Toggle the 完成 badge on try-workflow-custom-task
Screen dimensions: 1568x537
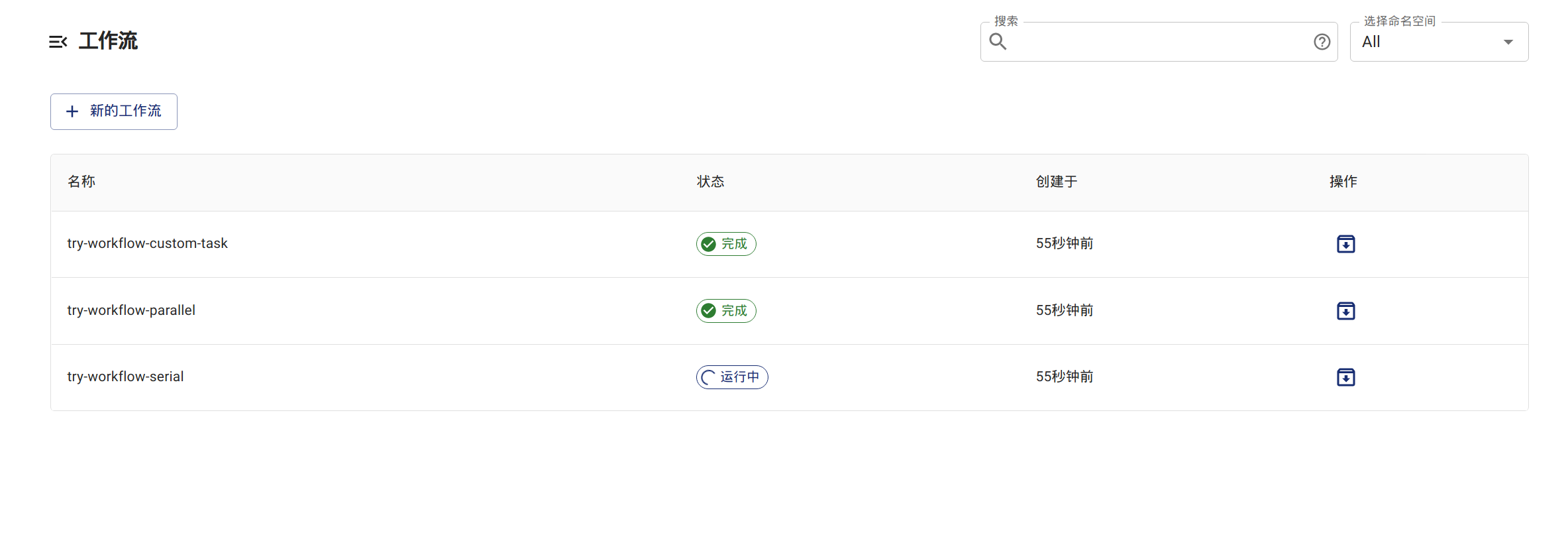(x=725, y=243)
